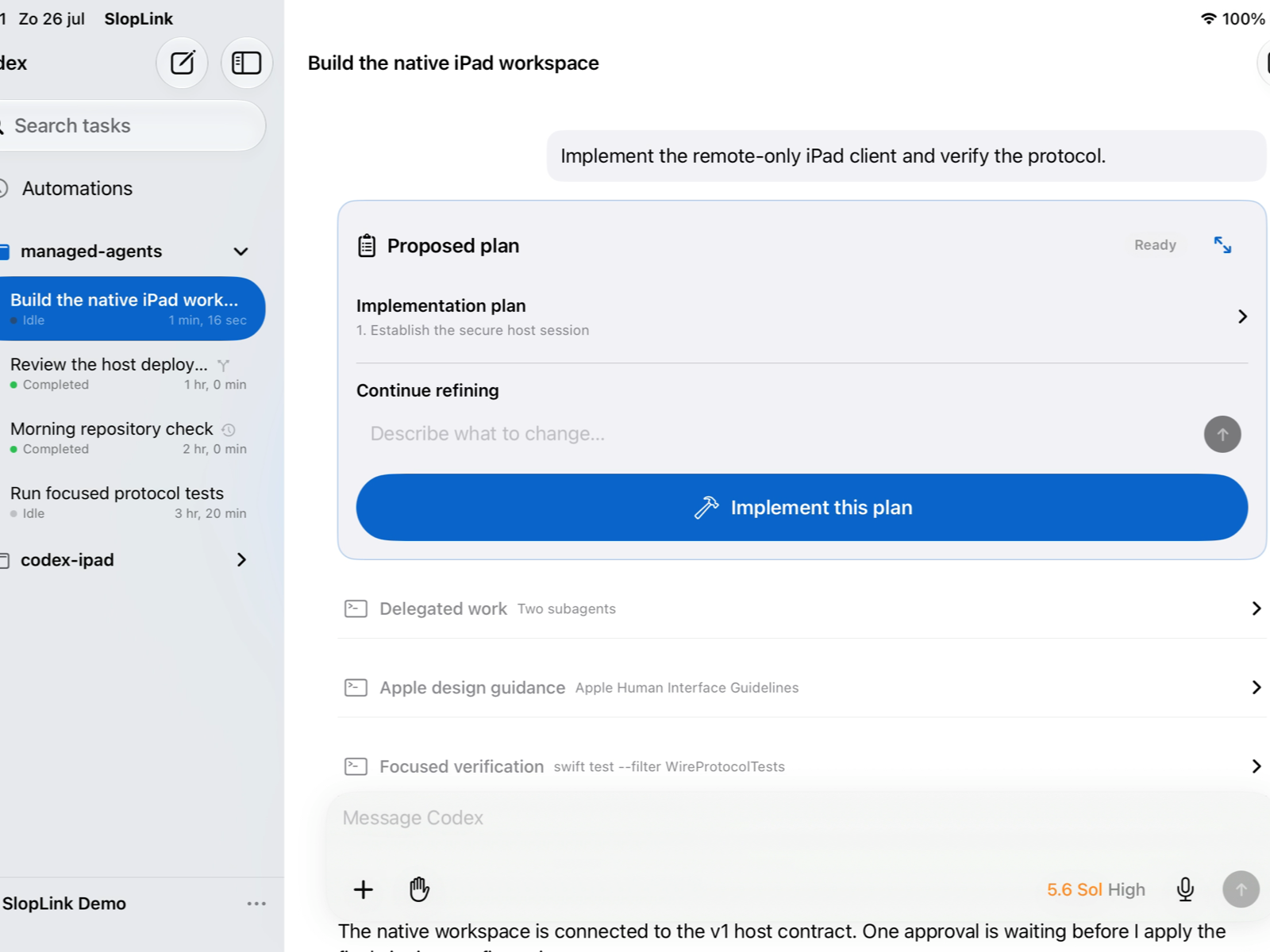
Task: Click the 100% battery indicator
Action: point(1243,18)
